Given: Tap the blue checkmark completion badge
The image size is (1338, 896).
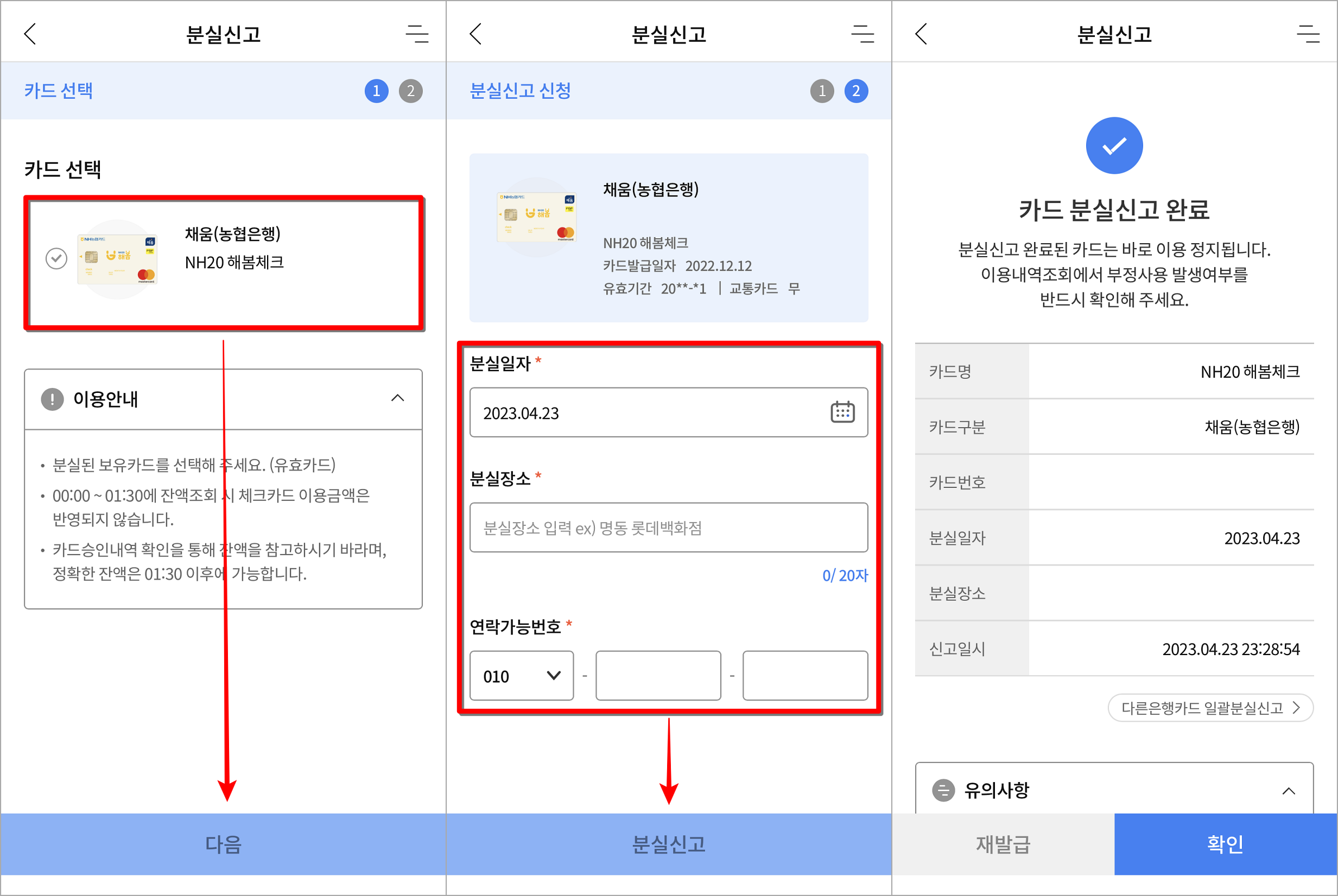Looking at the screenshot, I should [1113, 145].
